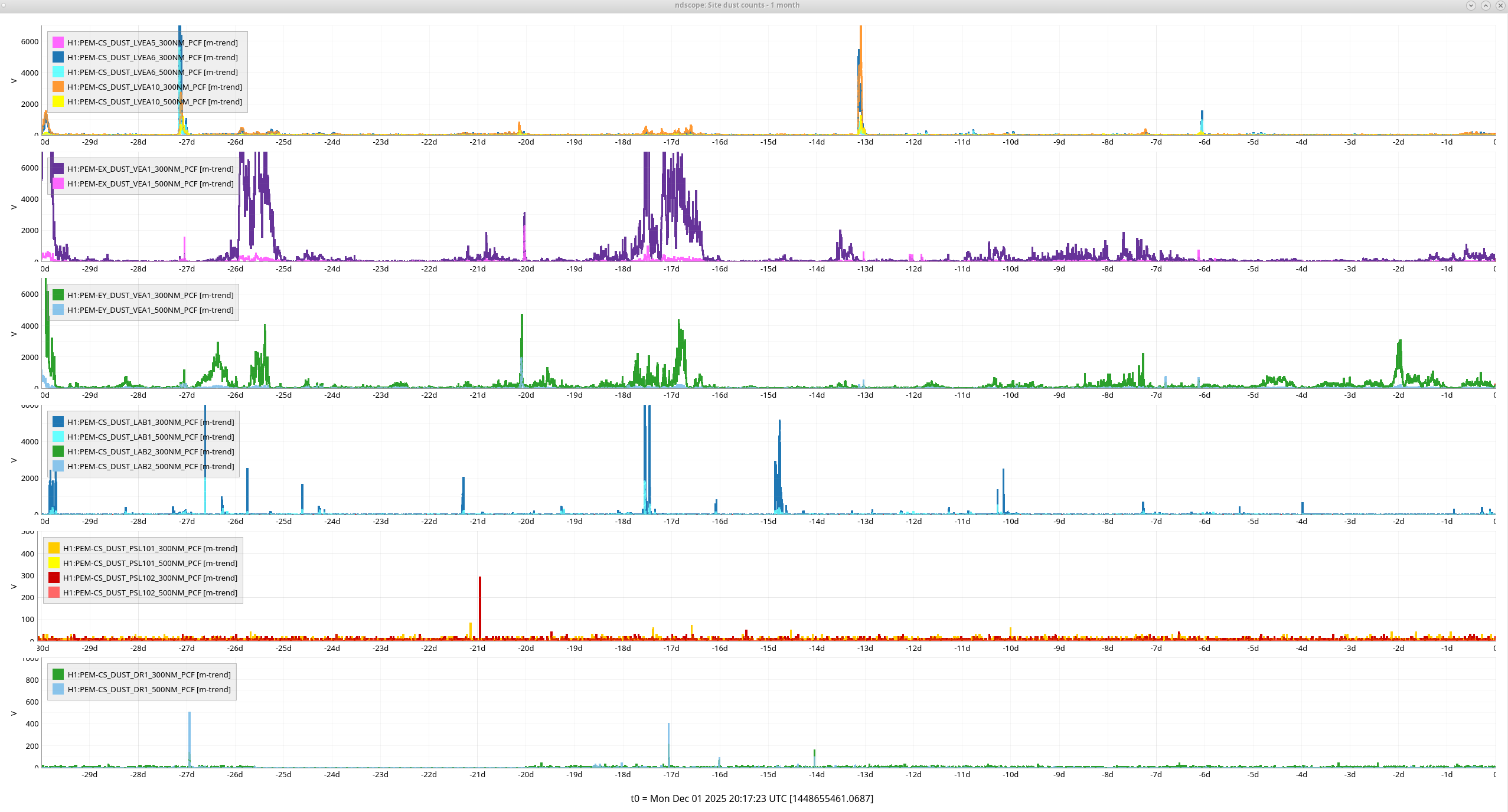
Task: Select the H1:PEM-EX_DUST_VEA1_500NM_PCF legend label
Action: pos(150,184)
